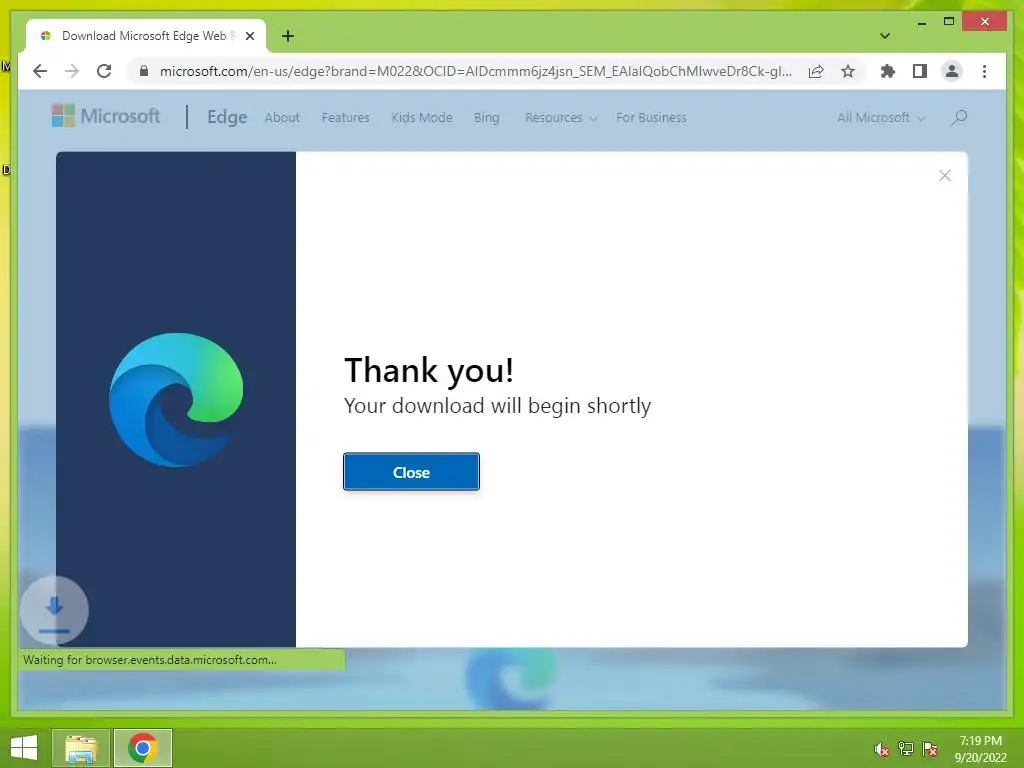View site security lock info
1024x768 pixels.
pyautogui.click(x=144, y=71)
